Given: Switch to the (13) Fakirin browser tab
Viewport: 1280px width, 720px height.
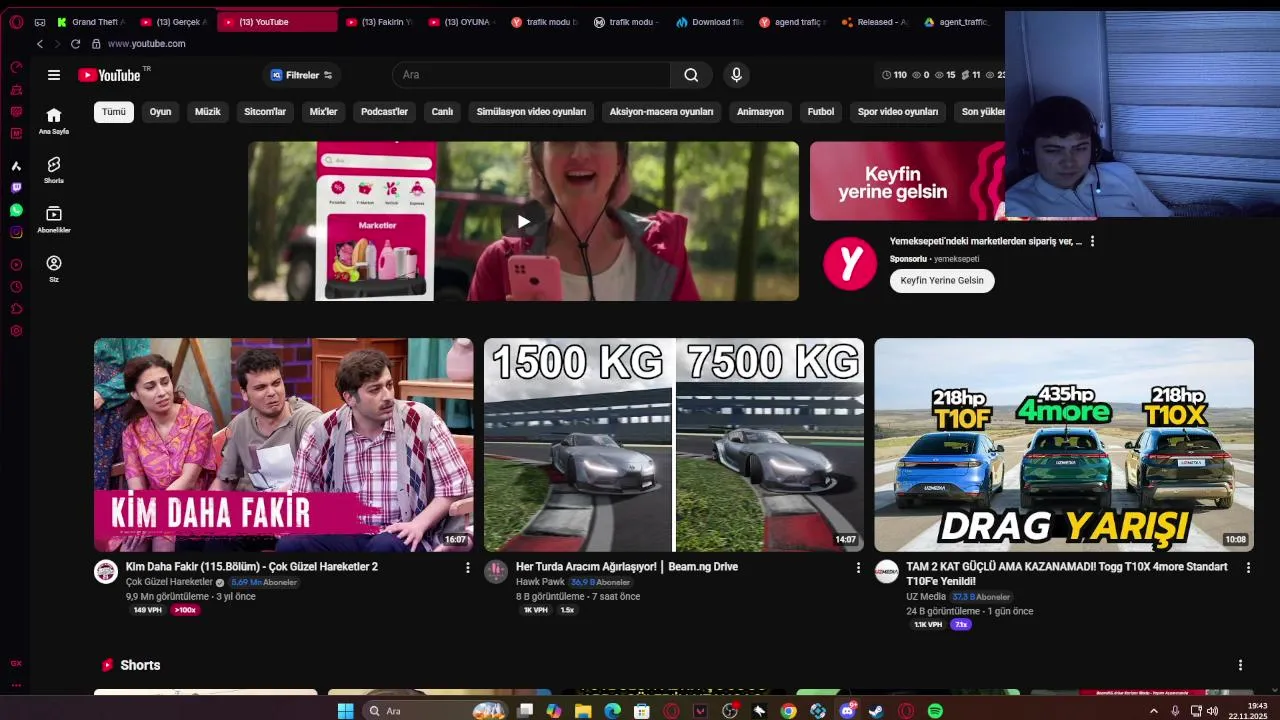Looking at the screenshot, I should point(379,22).
